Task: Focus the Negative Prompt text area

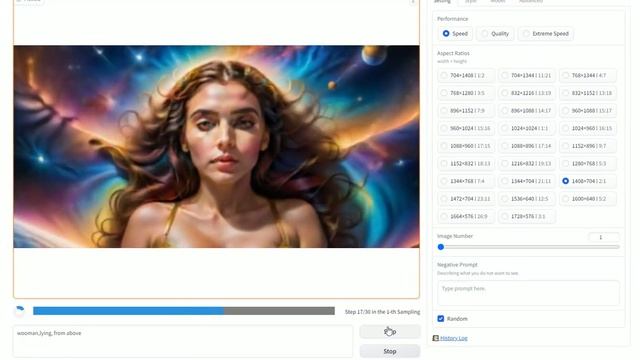Action: (x=528, y=293)
